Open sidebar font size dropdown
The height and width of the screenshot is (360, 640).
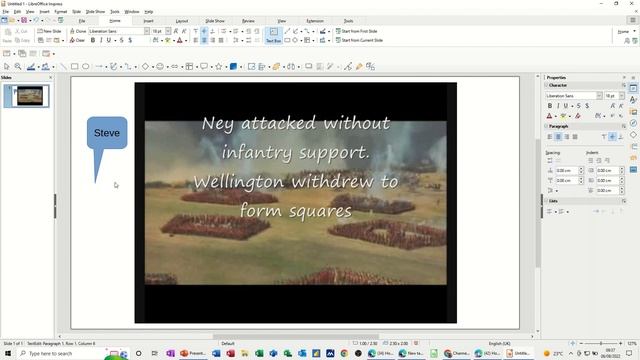click(x=621, y=96)
